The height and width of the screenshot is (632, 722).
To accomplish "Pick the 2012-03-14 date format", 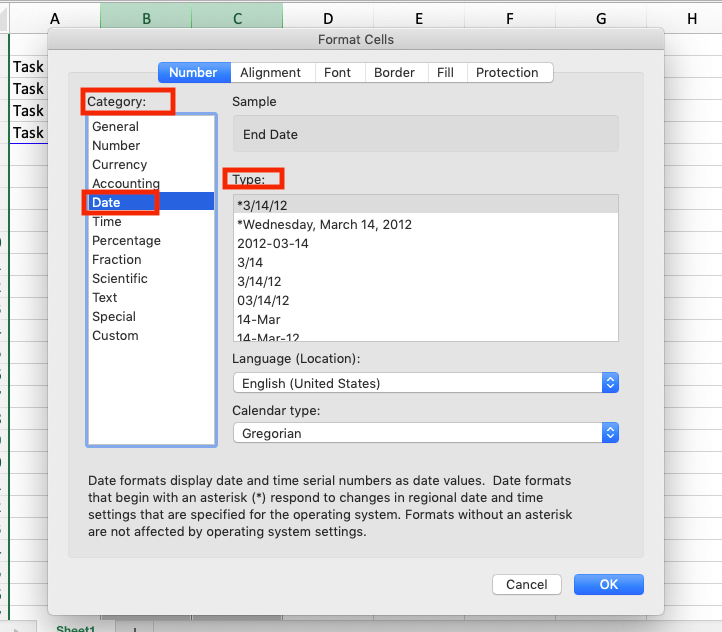I will coord(425,243).
